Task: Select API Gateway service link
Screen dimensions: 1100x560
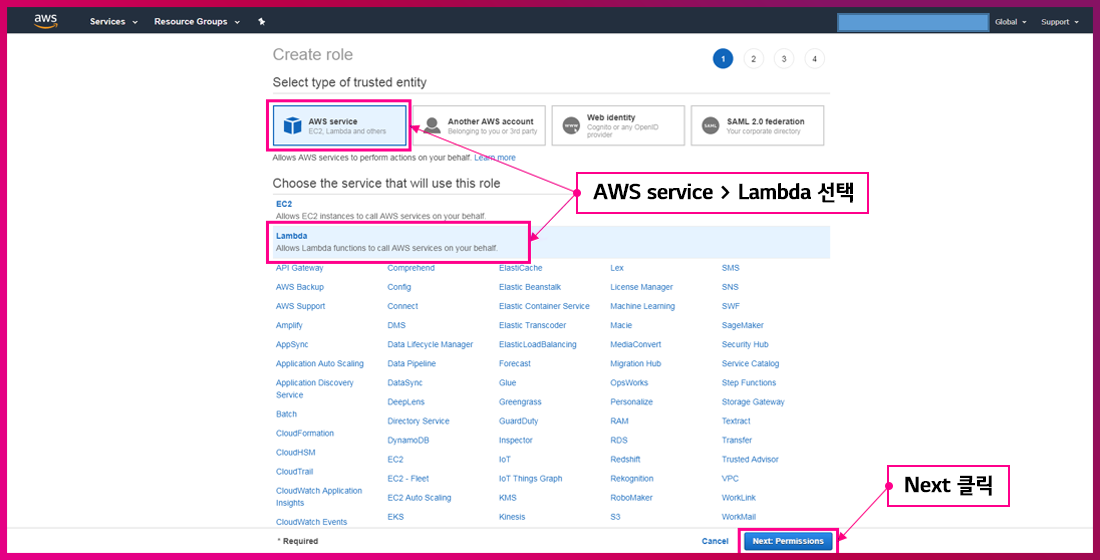Action: 299,268
